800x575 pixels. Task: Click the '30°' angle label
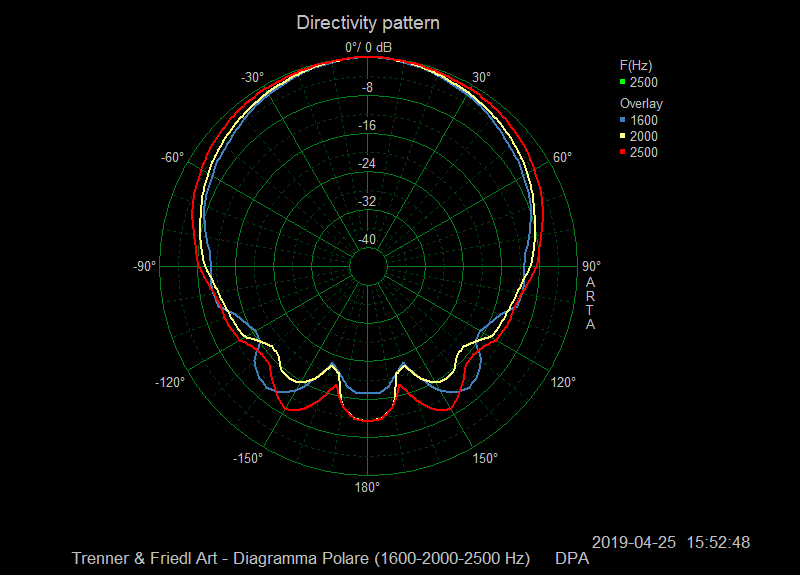481,77
